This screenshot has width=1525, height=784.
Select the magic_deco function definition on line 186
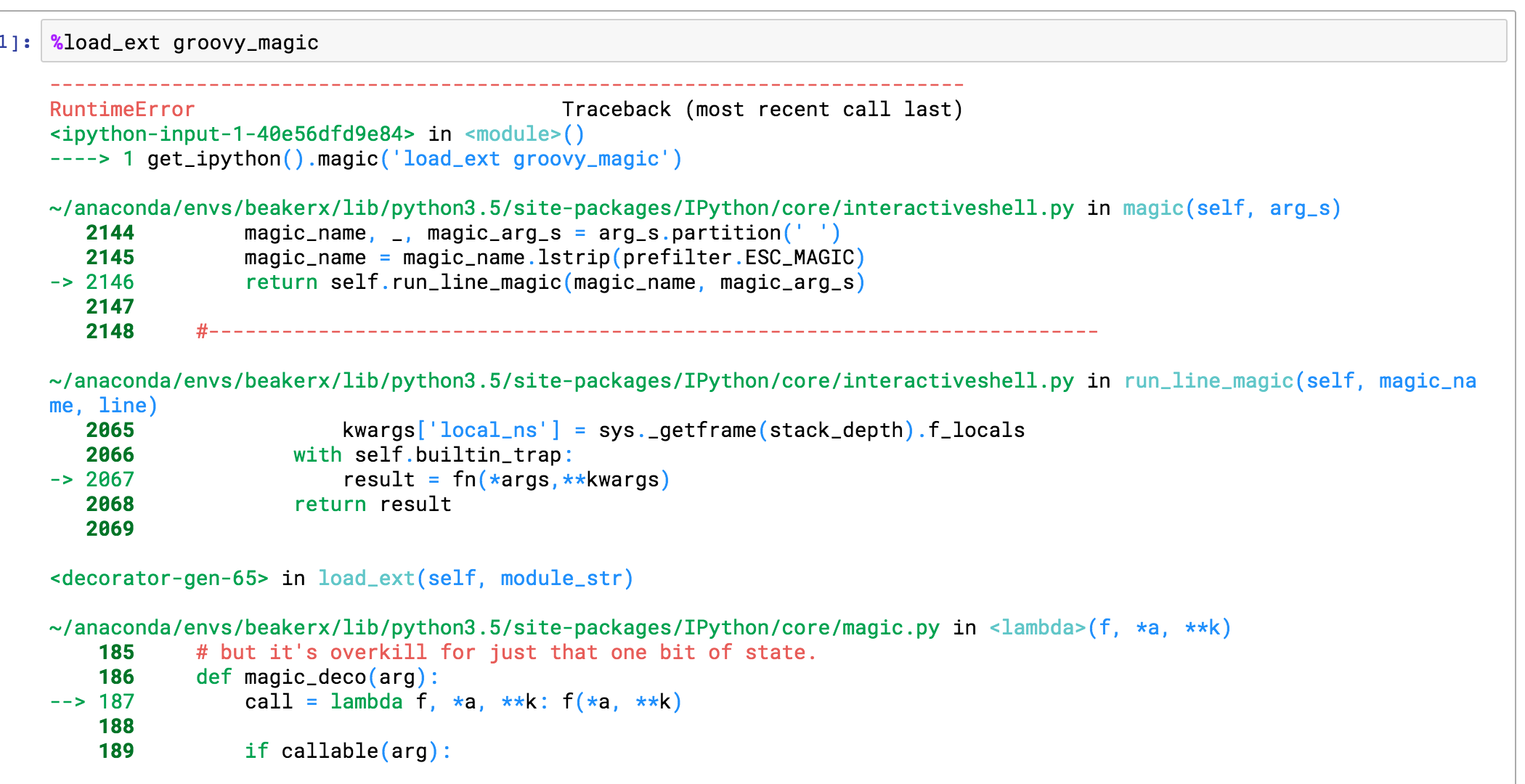[x=316, y=677]
